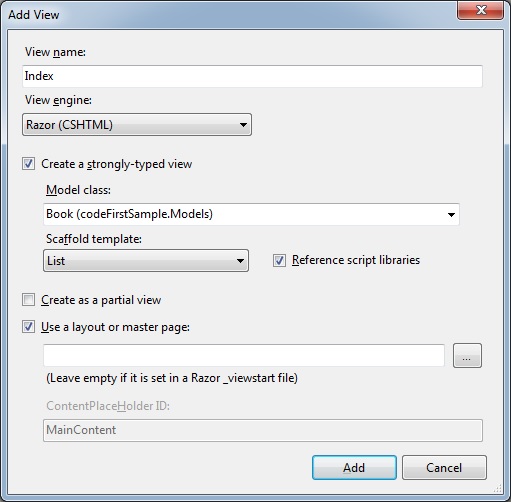Enable Create as a partial view
The image size is (511, 502).
pos(28,300)
